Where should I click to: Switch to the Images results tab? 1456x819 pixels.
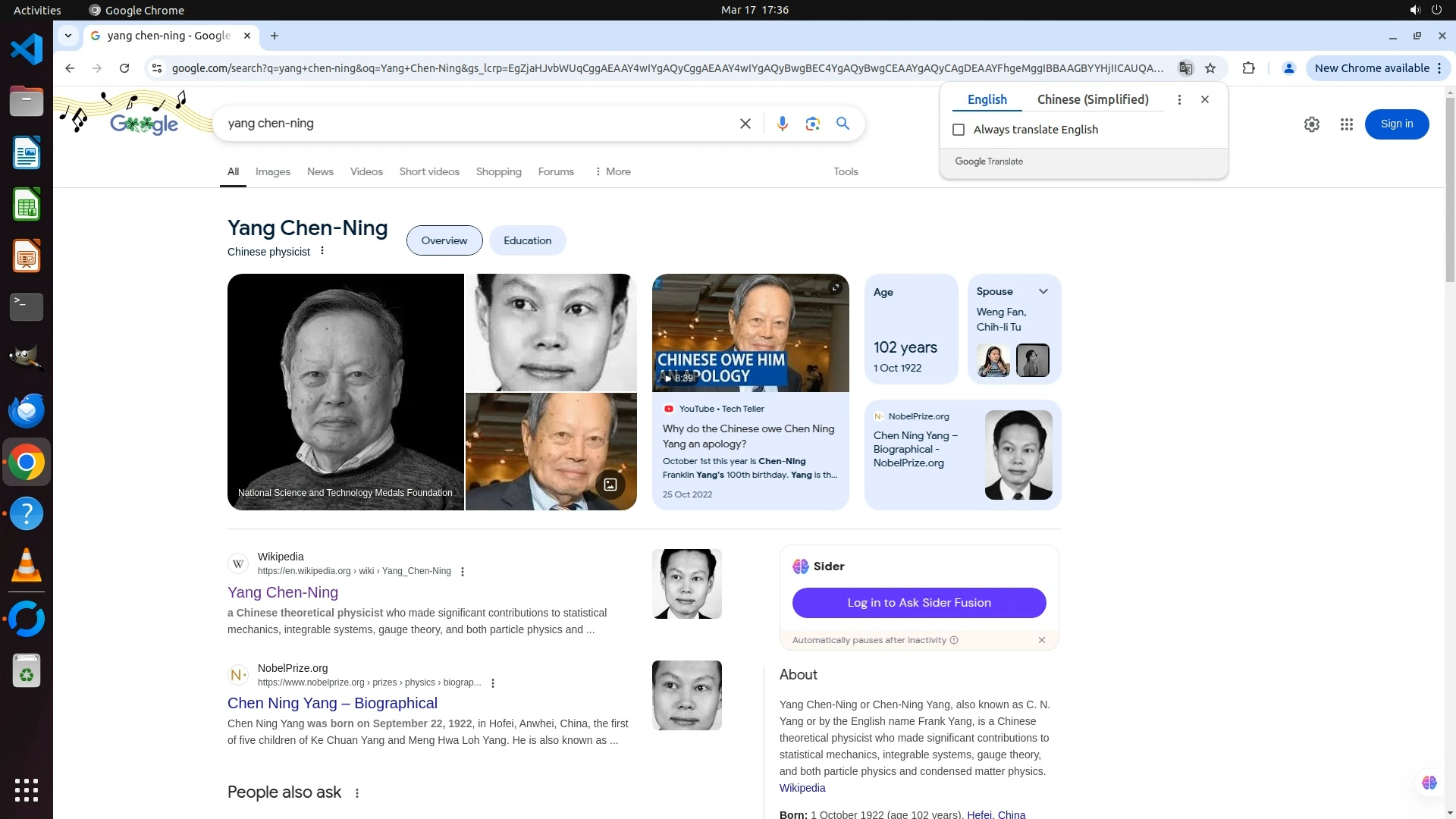(x=272, y=171)
